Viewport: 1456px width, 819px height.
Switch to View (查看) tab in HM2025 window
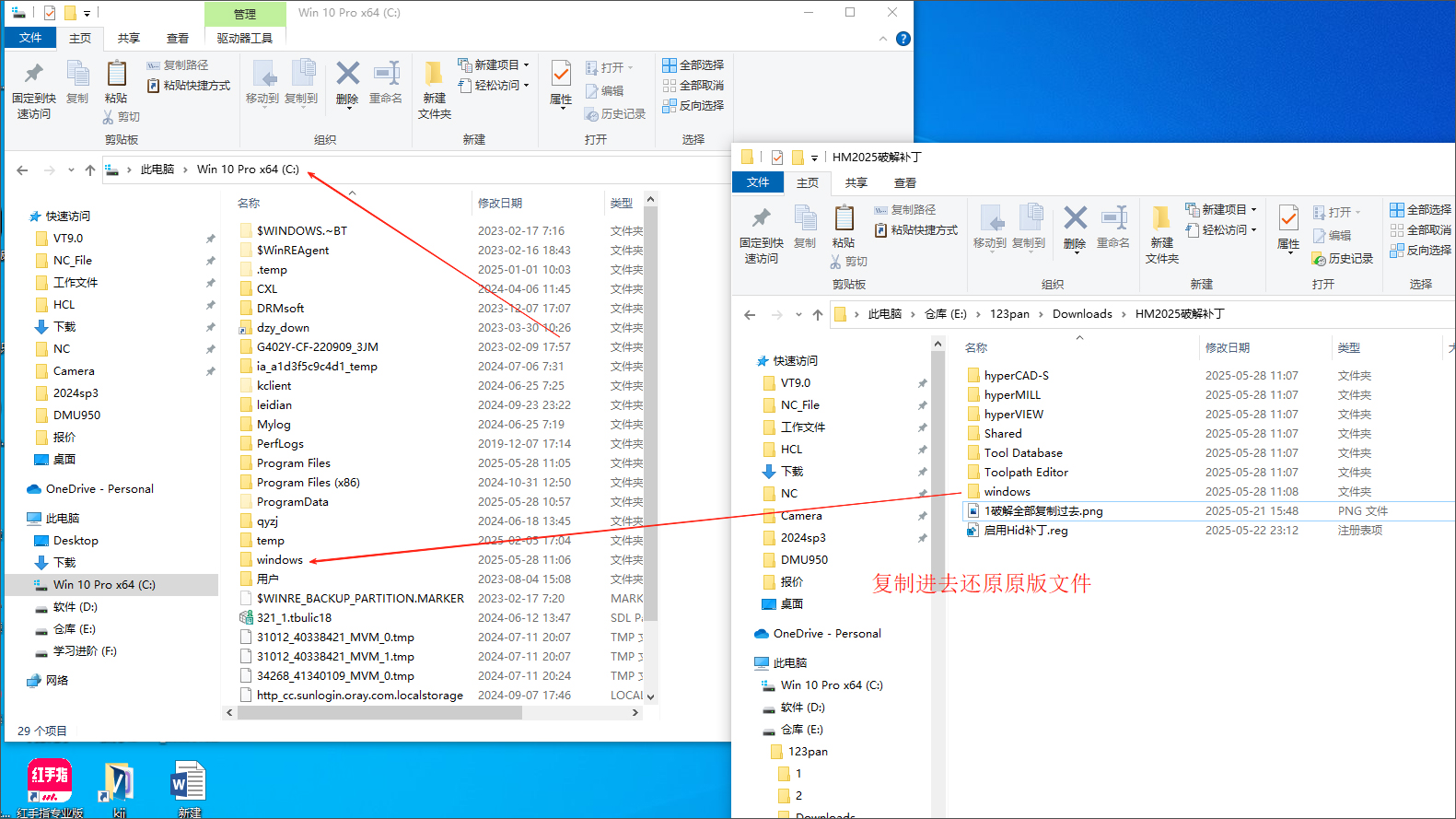(905, 183)
